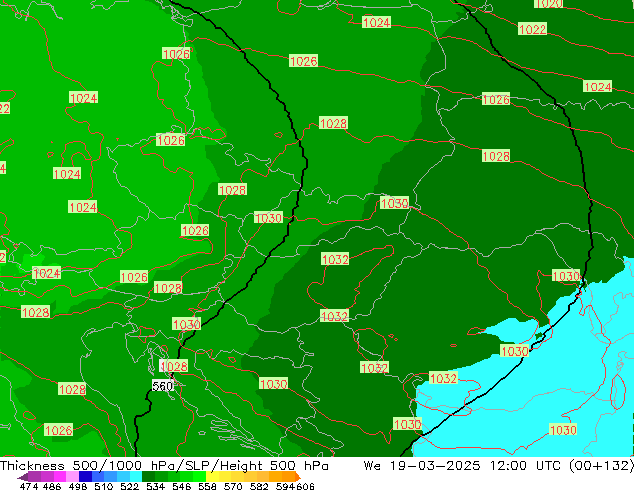Screen dimensions: 634x490
Task: Click the date text 'We 19-03-2025'
Action: tap(422, 465)
